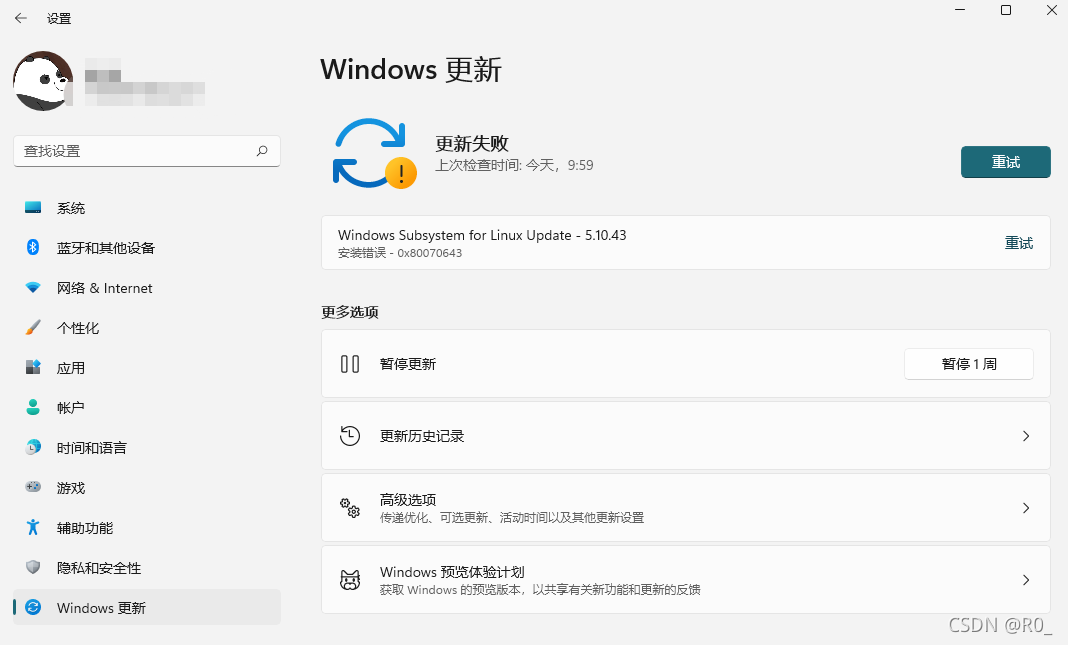The height and width of the screenshot is (645, 1068).
Task: Click the large update failed sync icon
Action: tap(374, 154)
